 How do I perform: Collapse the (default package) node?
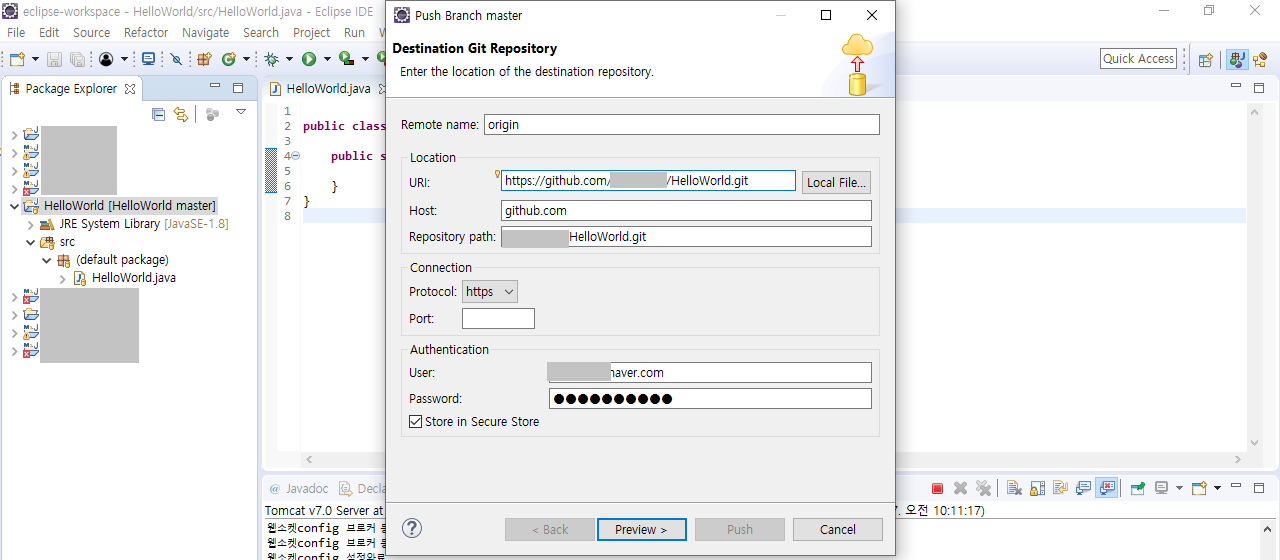46,260
